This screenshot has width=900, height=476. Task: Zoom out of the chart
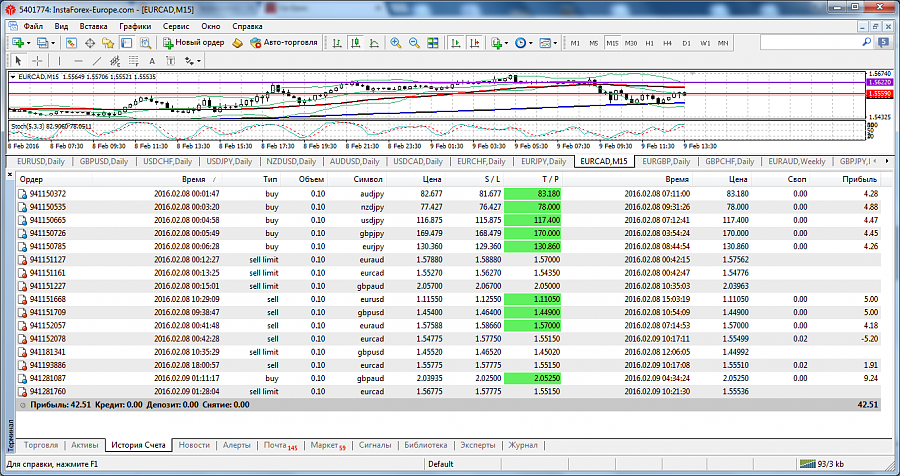click(414, 42)
